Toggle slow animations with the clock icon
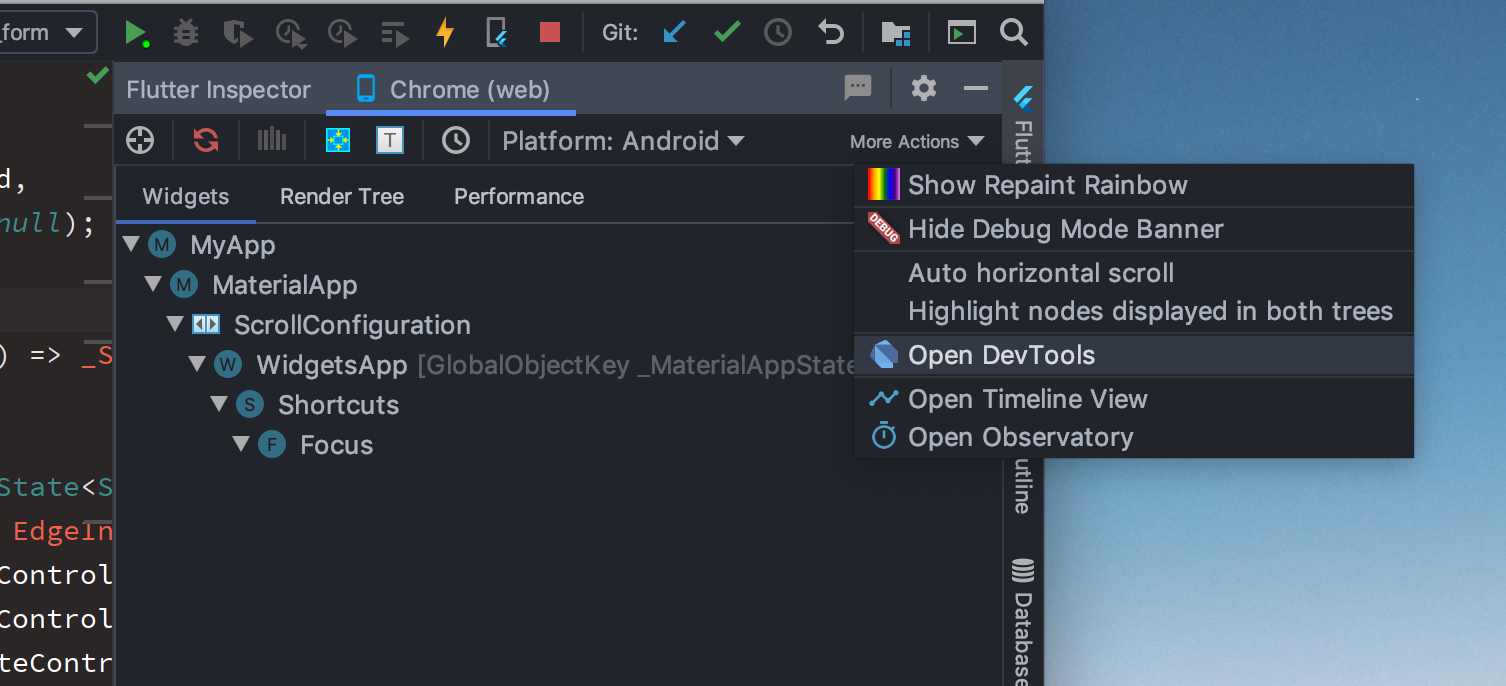 click(456, 140)
